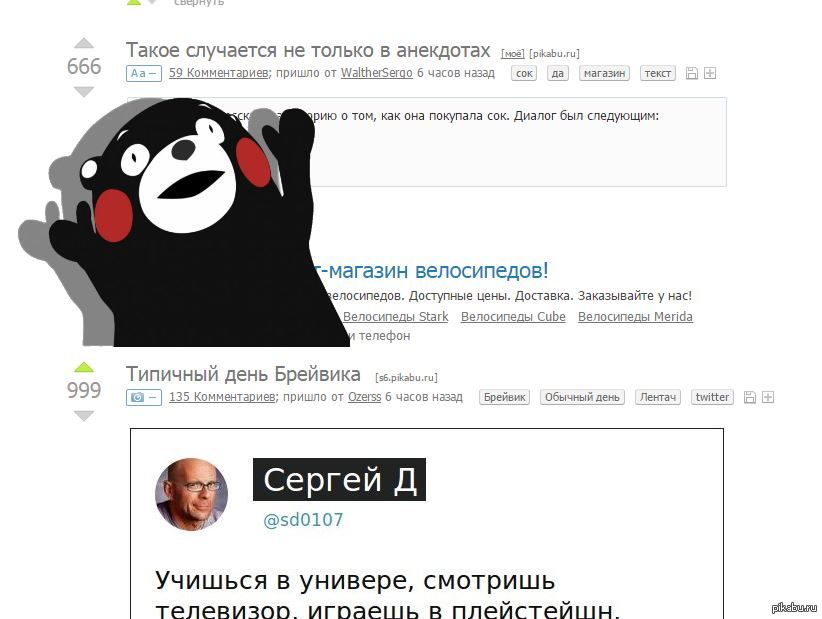Screen dimensions: 822x619
Task: Select the 'магазин' tag
Action: pyautogui.click(x=604, y=73)
